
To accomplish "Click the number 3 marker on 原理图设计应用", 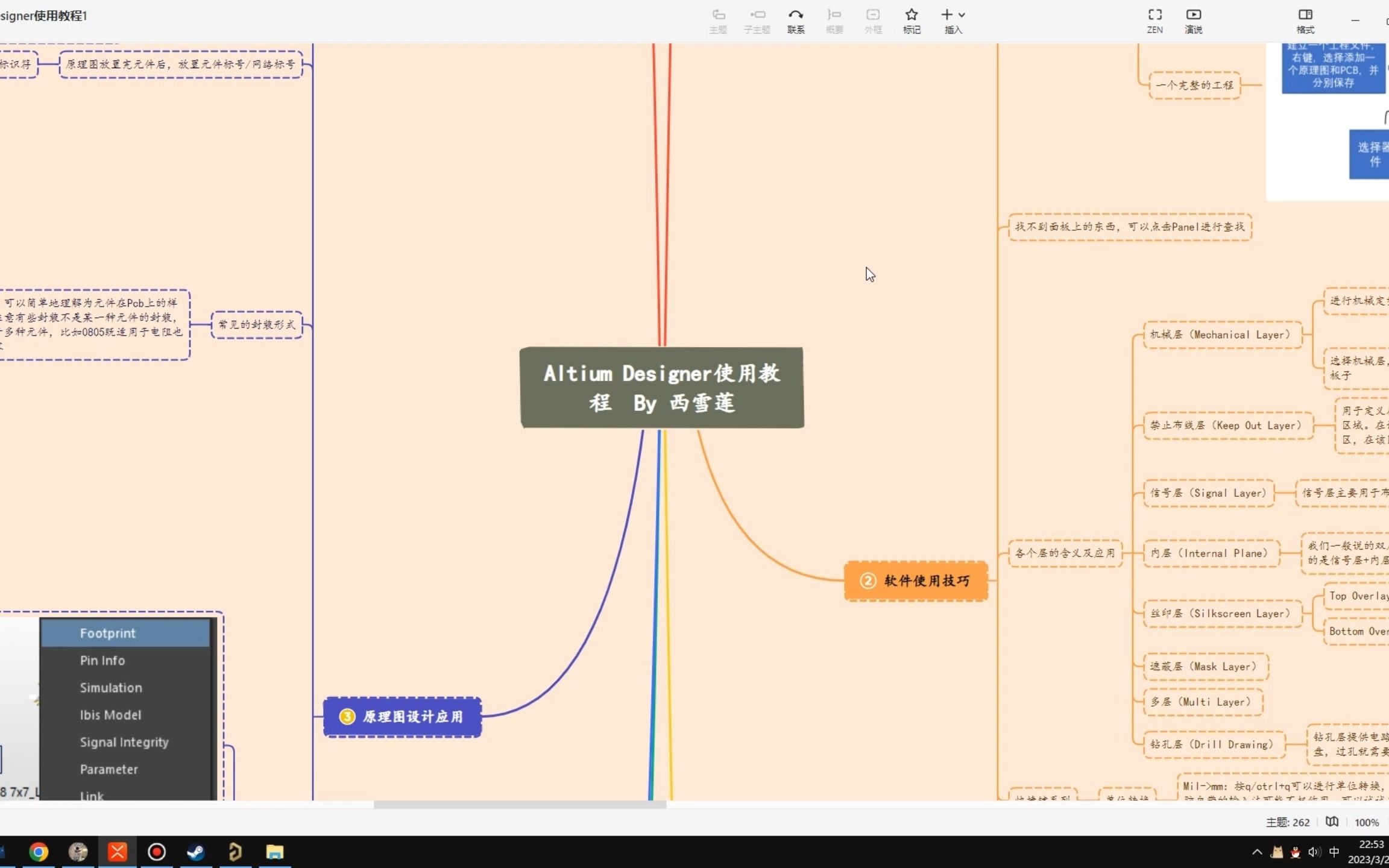I will click(347, 717).
